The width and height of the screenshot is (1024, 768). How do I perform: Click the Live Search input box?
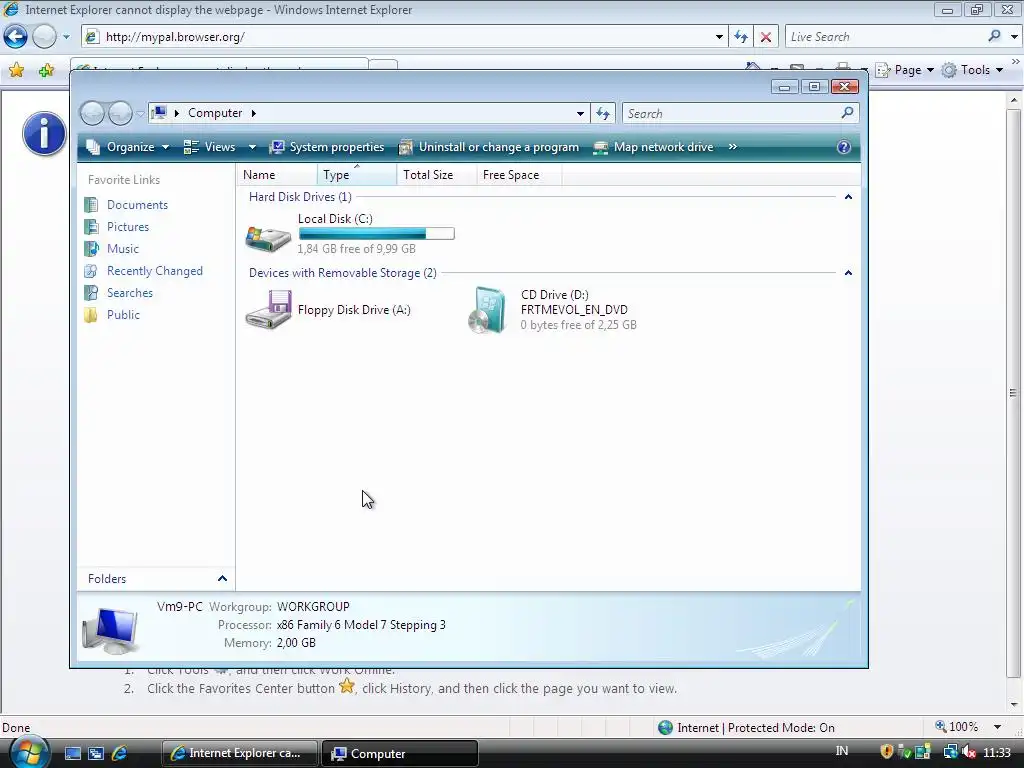885,37
